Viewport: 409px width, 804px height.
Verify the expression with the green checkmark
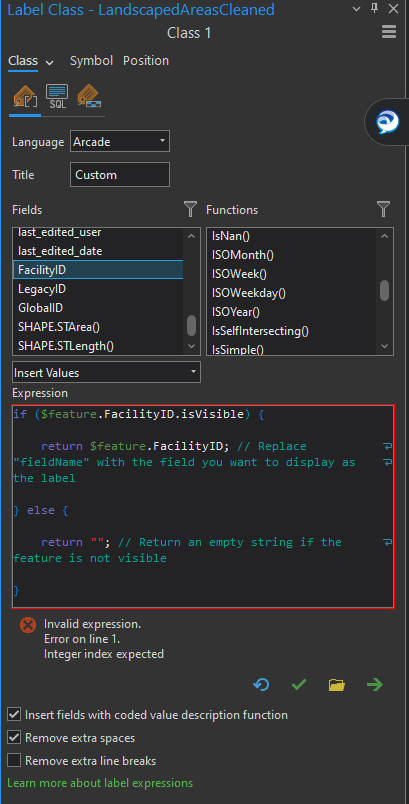(x=299, y=685)
